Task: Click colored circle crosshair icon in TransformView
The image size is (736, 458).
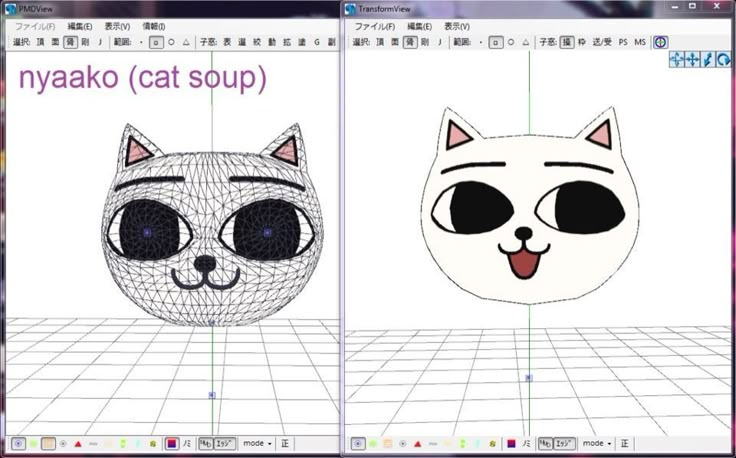Action: pyautogui.click(x=661, y=42)
